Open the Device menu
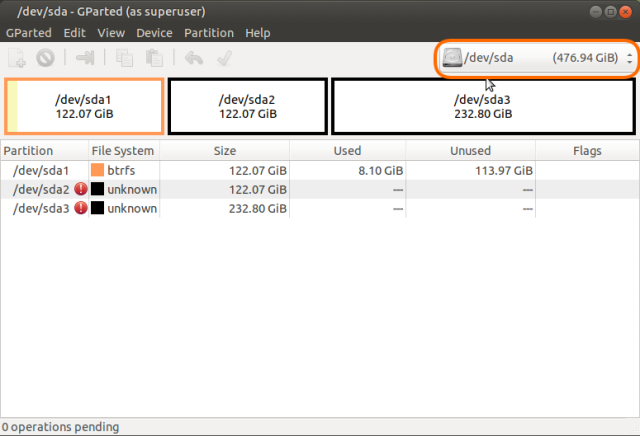The width and height of the screenshot is (640, 436). [154, 33]
